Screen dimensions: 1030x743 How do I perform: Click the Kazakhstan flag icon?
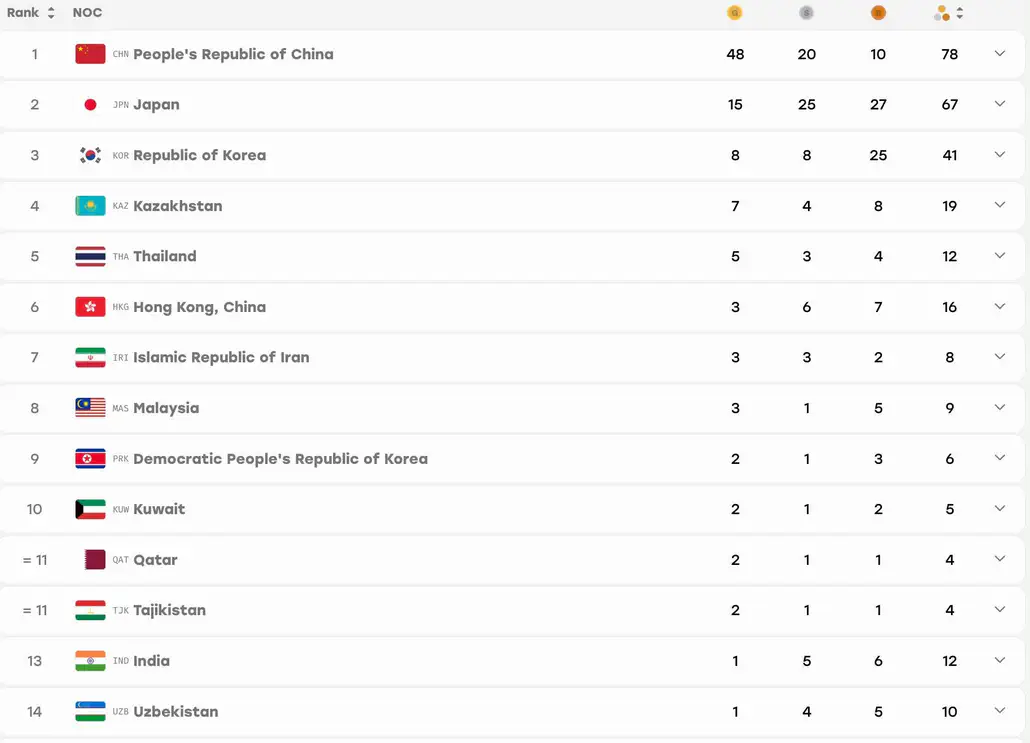90,206
